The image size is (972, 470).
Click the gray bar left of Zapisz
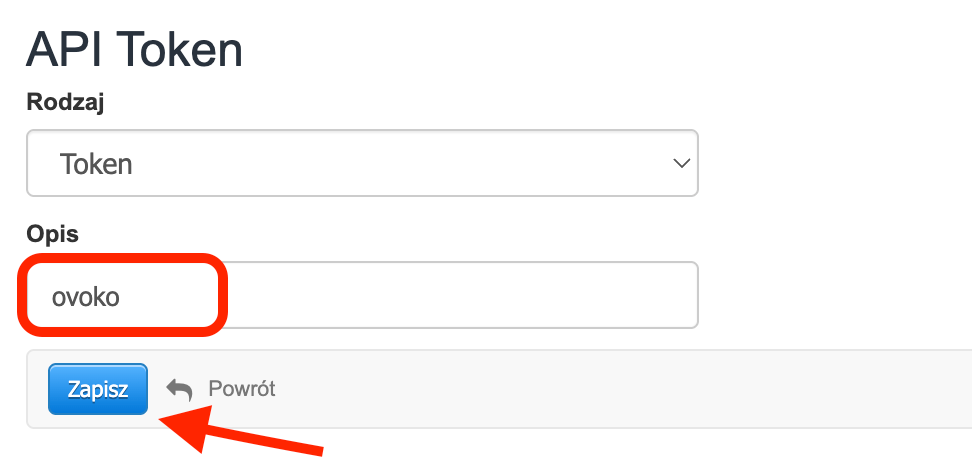38,389
